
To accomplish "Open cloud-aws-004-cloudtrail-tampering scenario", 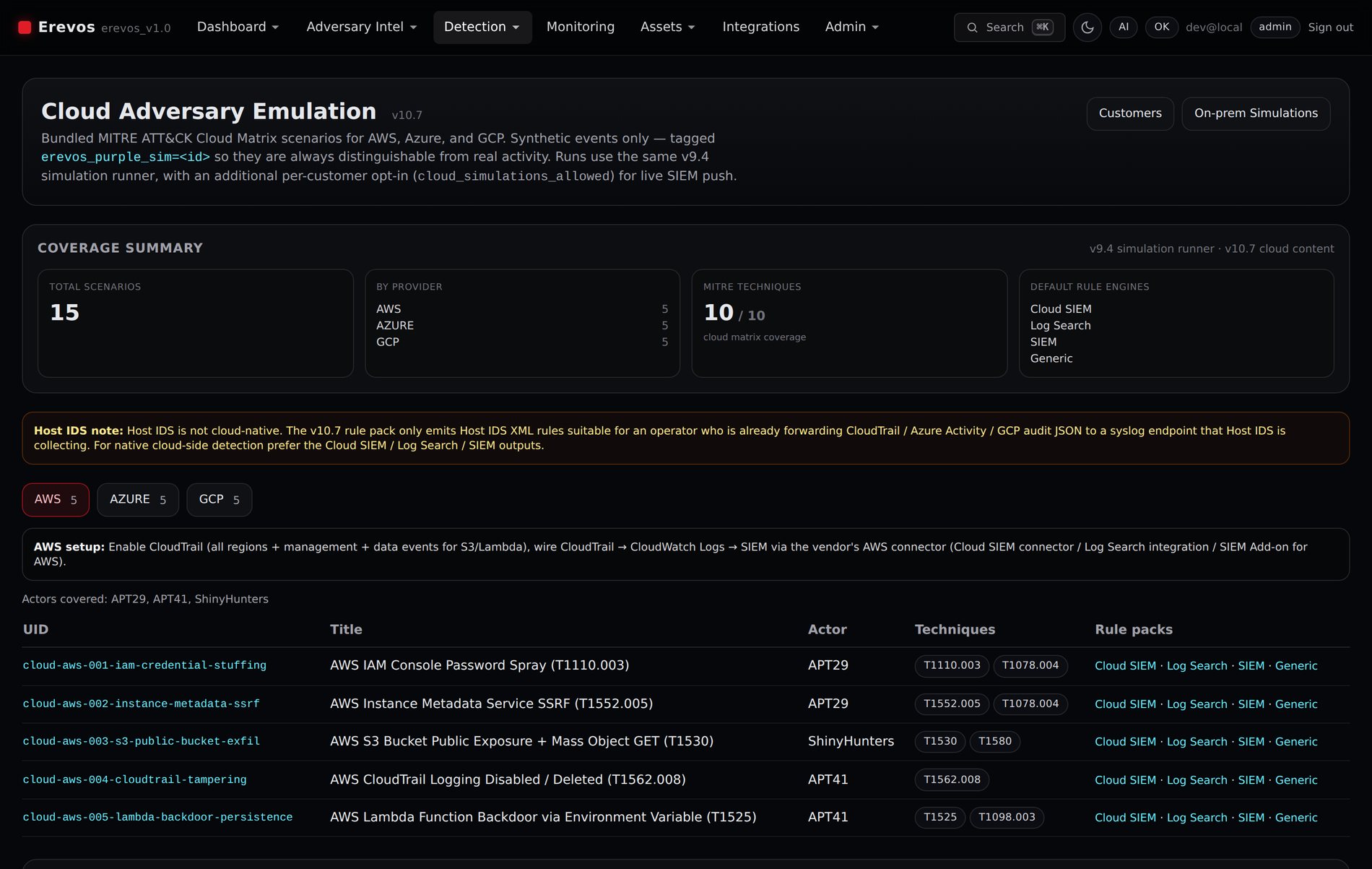I will [134, 779].
